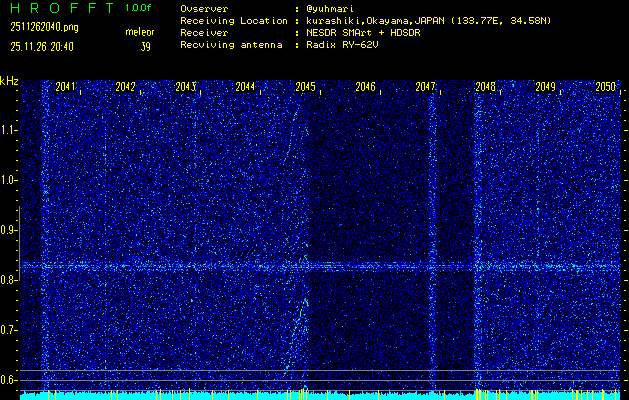Viewport: 629px width, 400px height.
Task: Click the Ovserver field label
Action: click(204, 9)
